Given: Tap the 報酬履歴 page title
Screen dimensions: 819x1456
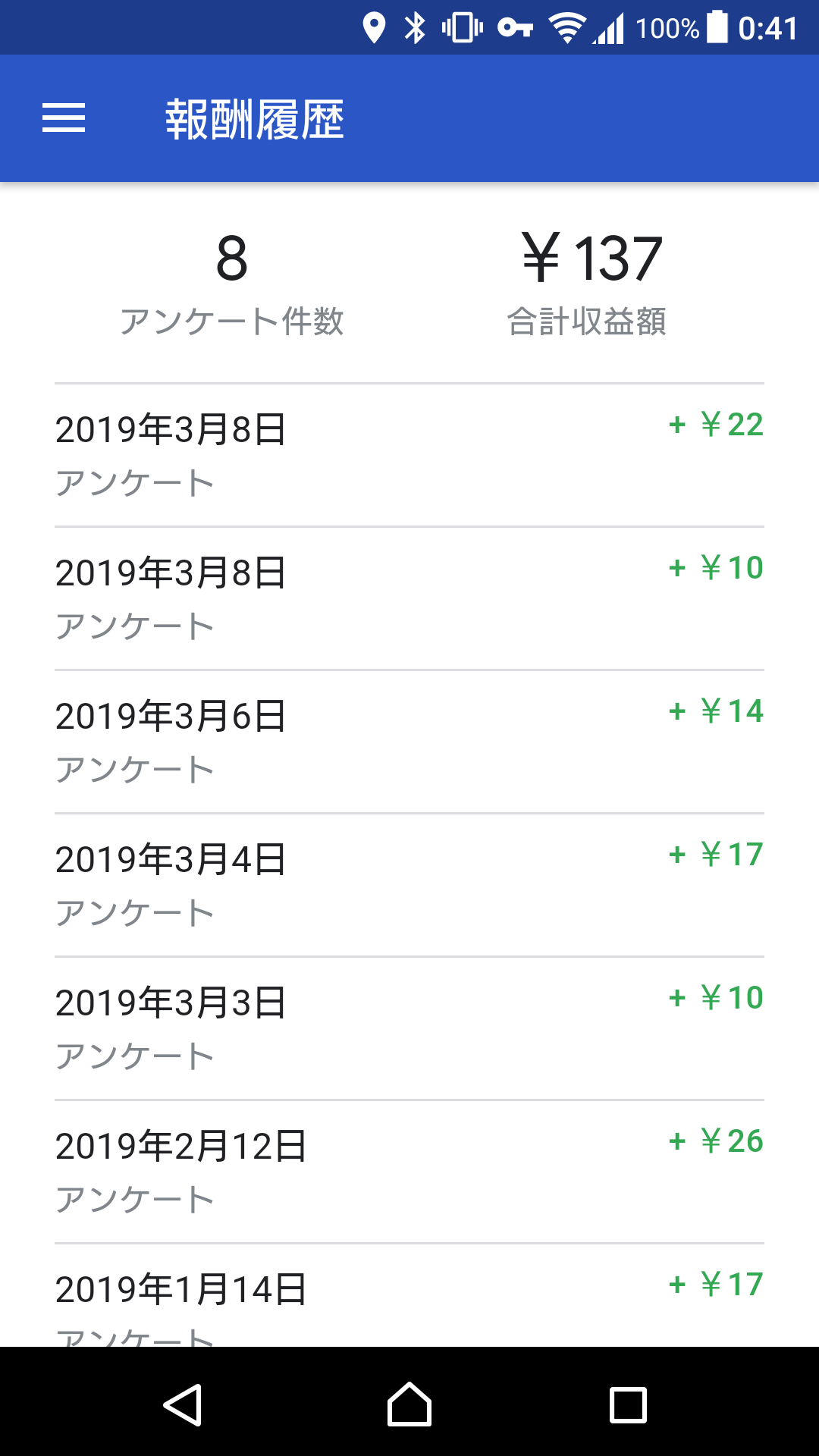Looking at the screenshot, I should (x=255, y=120).
